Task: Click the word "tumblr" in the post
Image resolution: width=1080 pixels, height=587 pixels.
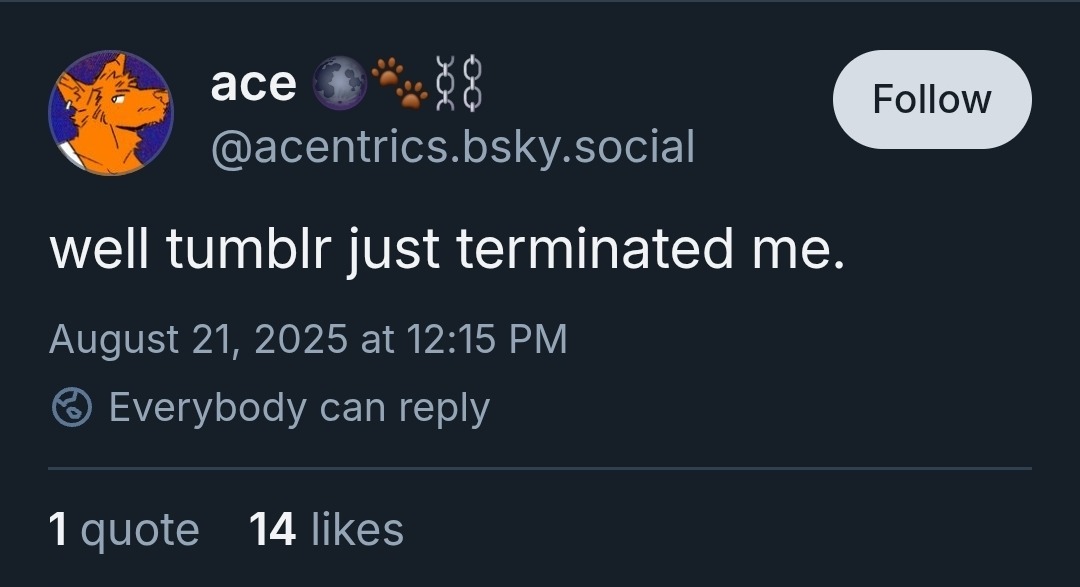Action: [x=247, y=250]
